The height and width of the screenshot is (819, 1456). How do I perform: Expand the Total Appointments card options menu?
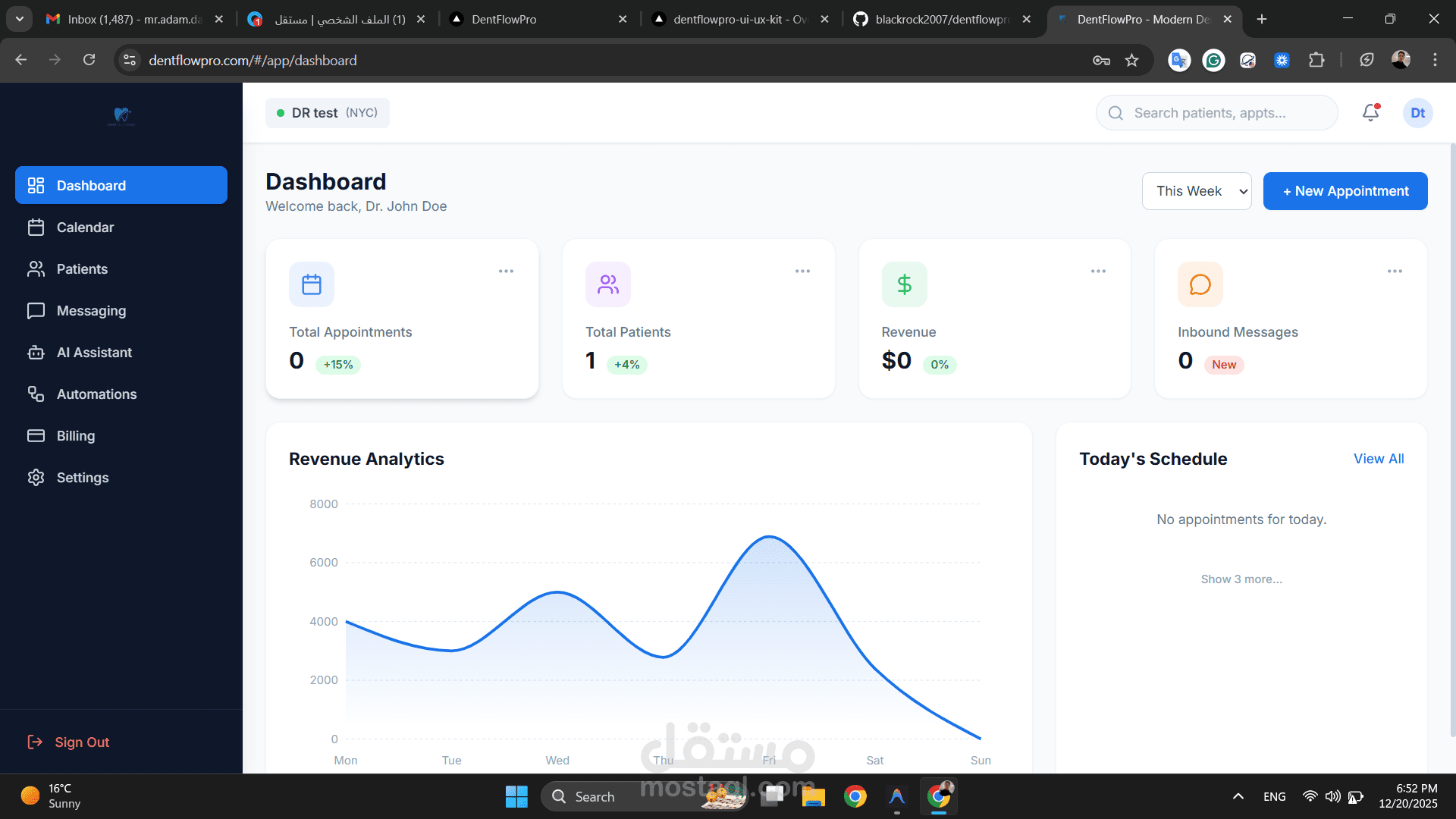point(507,271)
